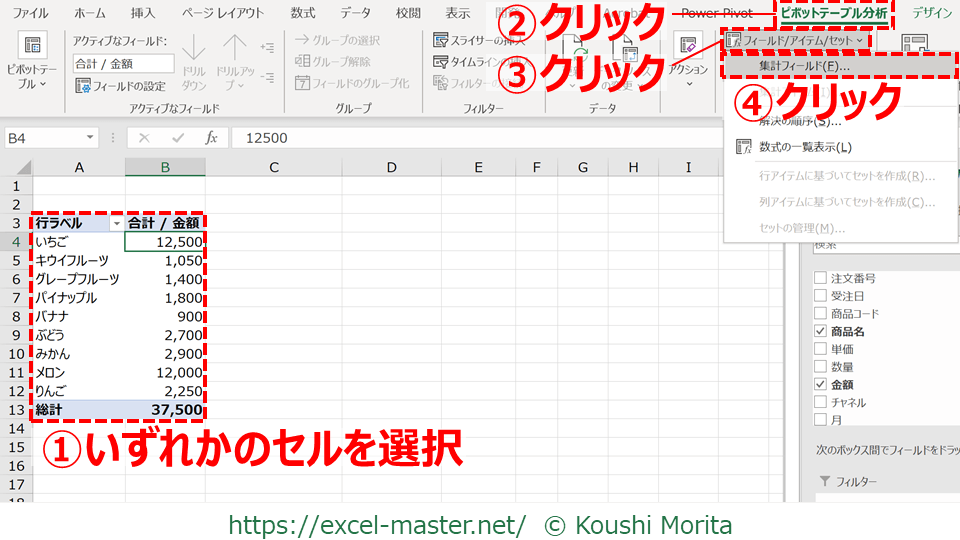This screenshot has width=960, height=540.
Task: Open フィールドの設定 (Field Settings)
Action: [x=122, y=86]
